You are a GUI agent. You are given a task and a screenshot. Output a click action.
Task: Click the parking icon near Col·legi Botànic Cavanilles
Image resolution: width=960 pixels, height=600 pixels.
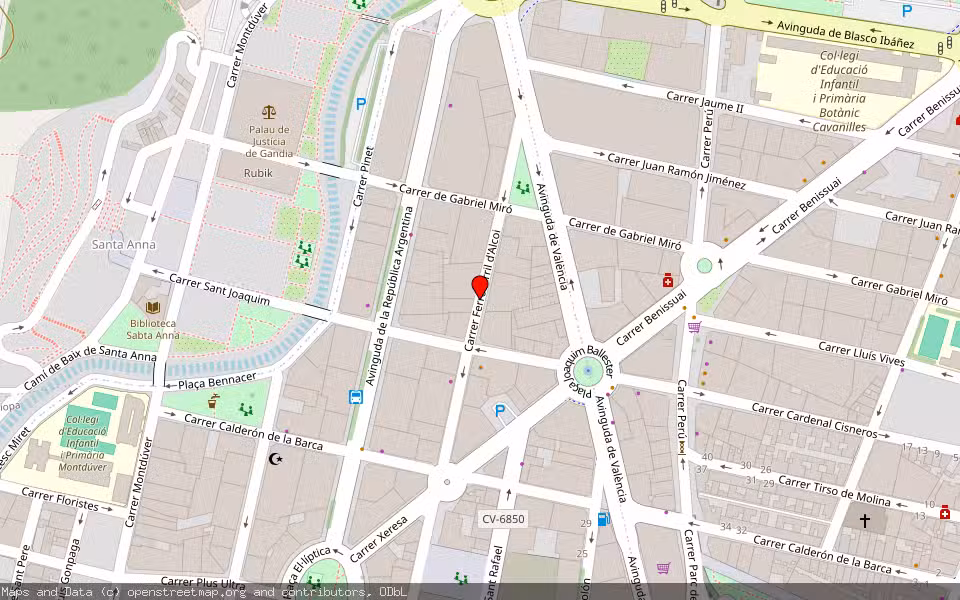coord(907,10)
